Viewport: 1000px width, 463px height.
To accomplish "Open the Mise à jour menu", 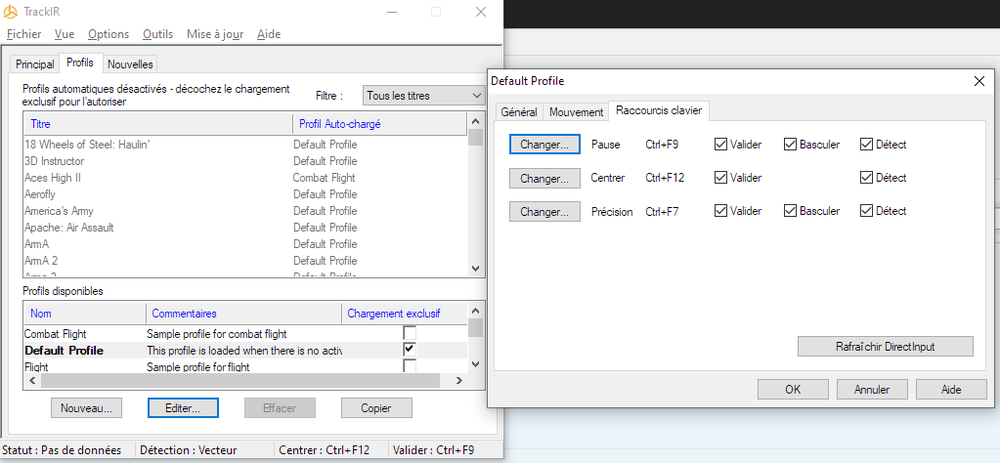I will pyautogui.click(x=215, y=34).
